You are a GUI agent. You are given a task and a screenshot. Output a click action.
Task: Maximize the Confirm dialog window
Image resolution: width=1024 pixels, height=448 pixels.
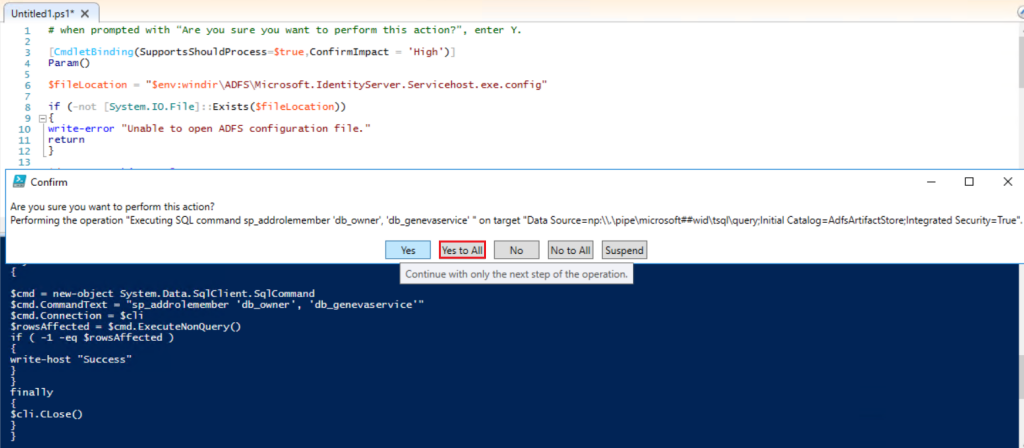(969, 182)
